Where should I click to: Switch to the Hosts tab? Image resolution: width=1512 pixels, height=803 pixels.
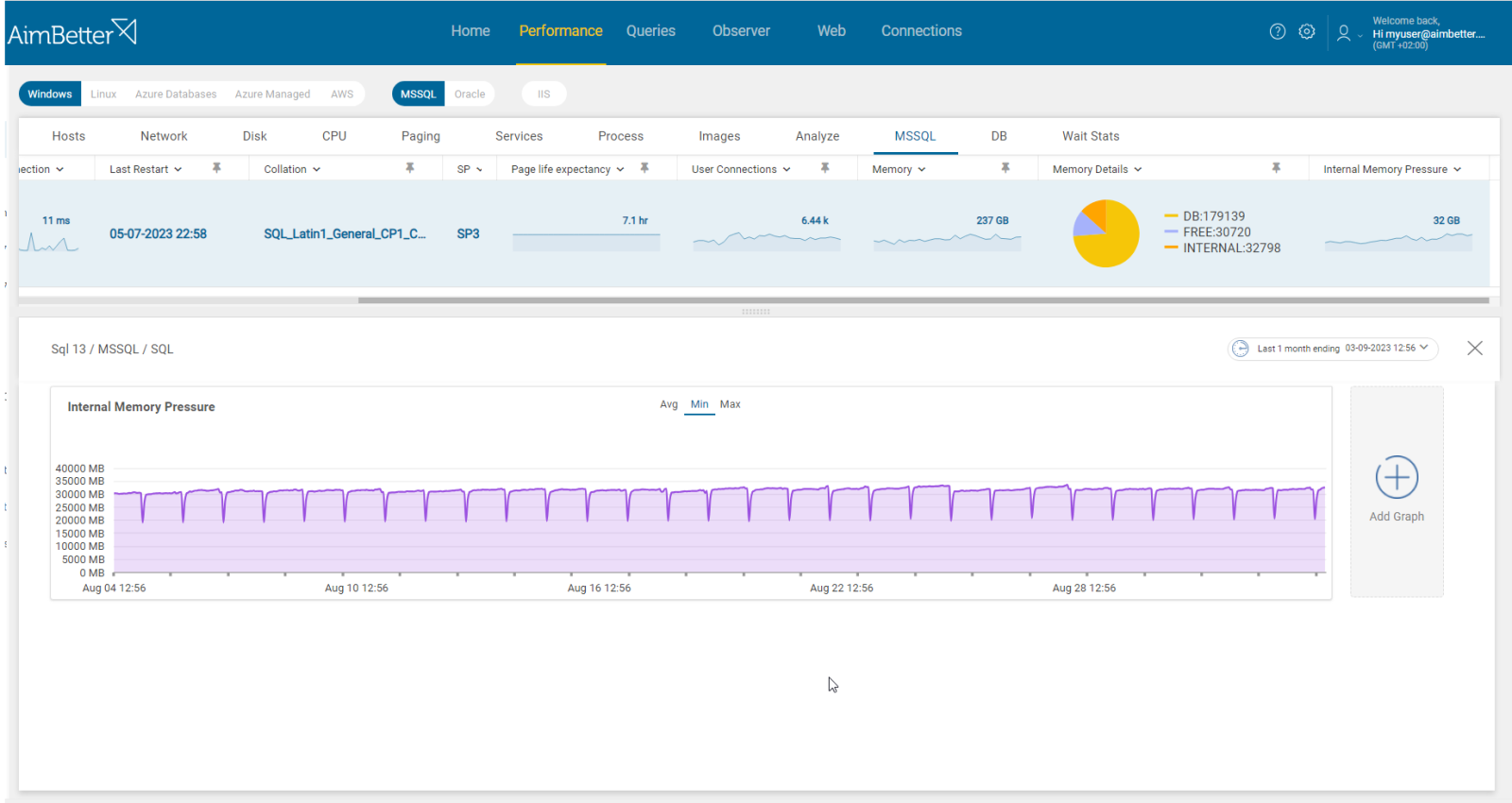(68, 136)
